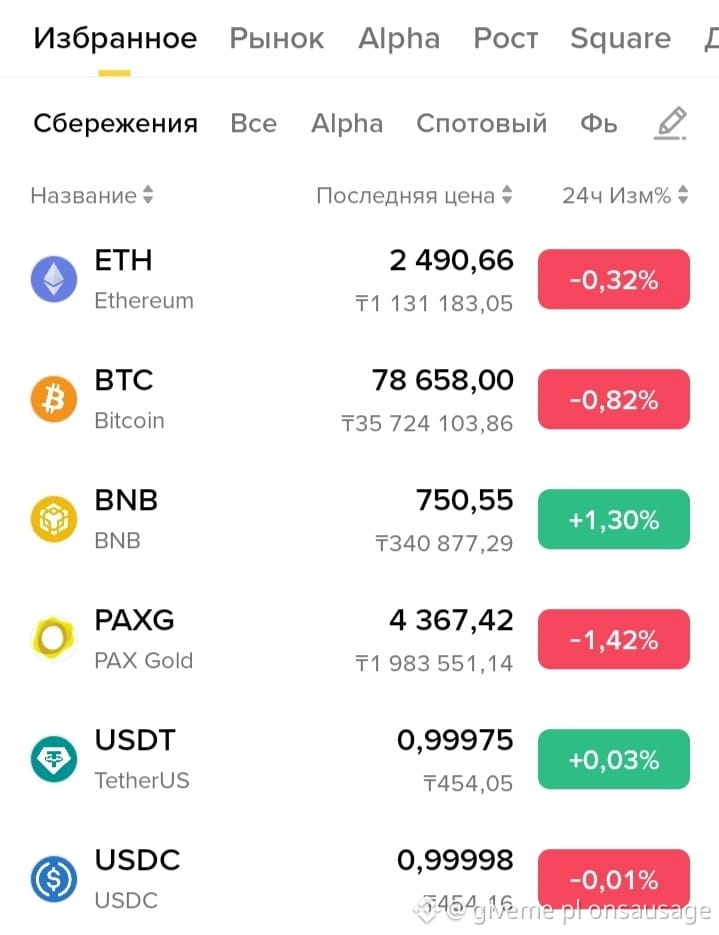The image size is (719, 935).
Task: Open the Square tab
Action: coord(620,38)
